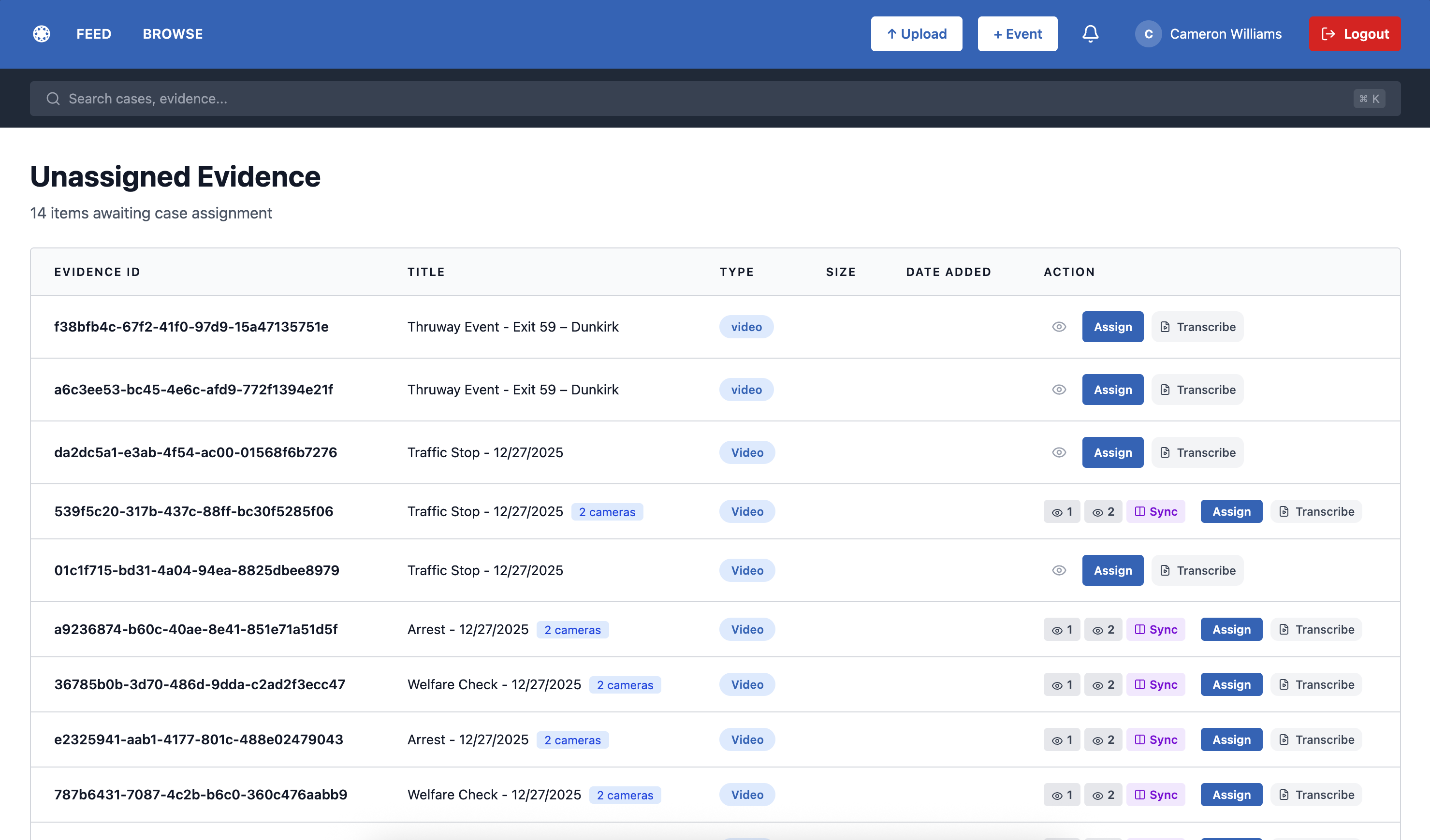
Task: Preview evidence f38bfb4c with eye icon
Action: 1059,327
